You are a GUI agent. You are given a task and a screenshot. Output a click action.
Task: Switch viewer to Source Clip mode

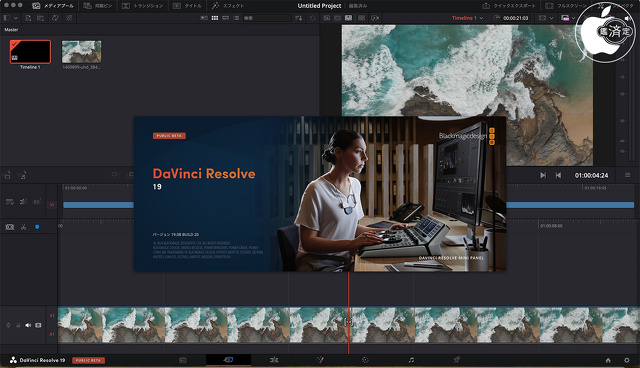(327, 18)
